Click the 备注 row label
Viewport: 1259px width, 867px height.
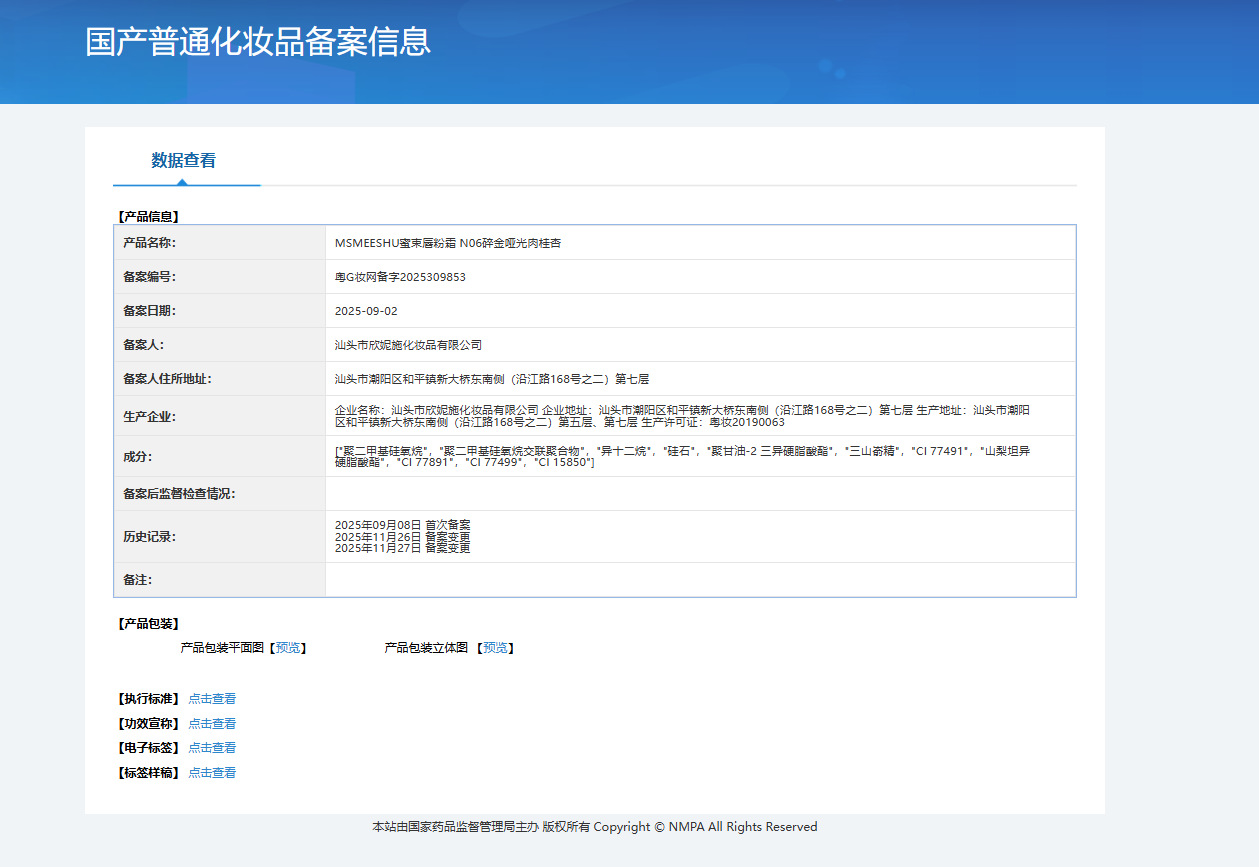point(137,580)
